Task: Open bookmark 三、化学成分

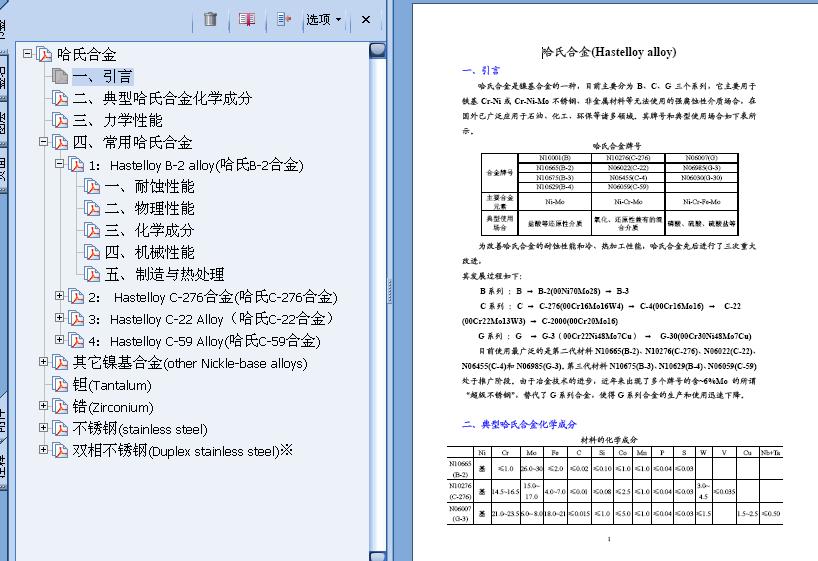Action: (x=149, y=231)
